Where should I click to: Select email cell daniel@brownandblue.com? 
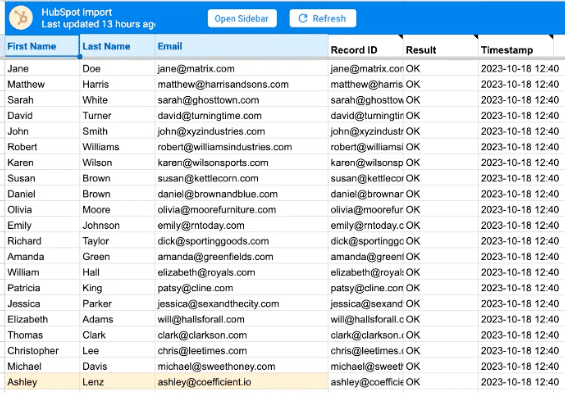tap(241, 194)
